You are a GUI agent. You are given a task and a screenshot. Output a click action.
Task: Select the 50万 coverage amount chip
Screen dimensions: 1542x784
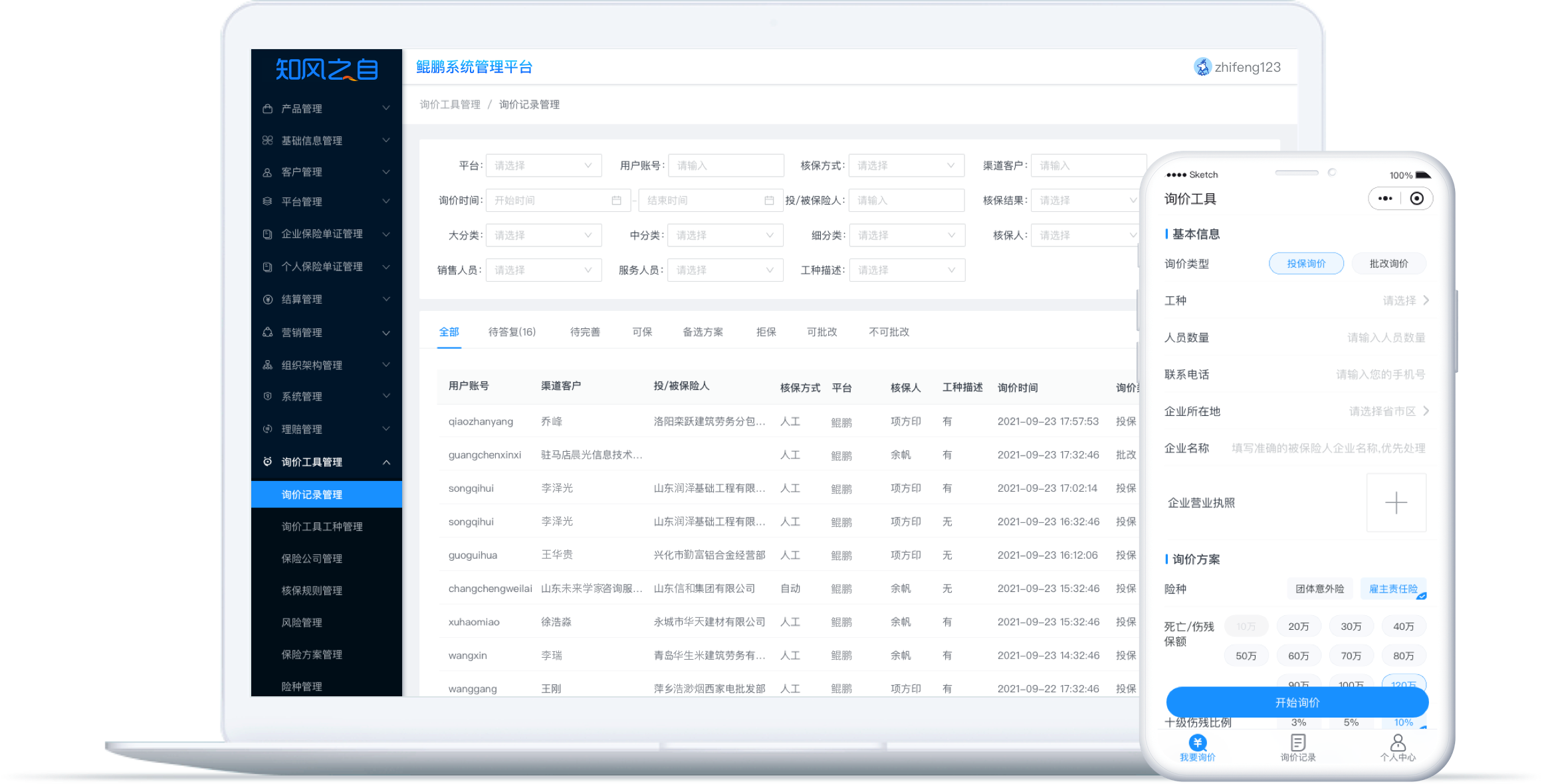tap(1246, 656)
